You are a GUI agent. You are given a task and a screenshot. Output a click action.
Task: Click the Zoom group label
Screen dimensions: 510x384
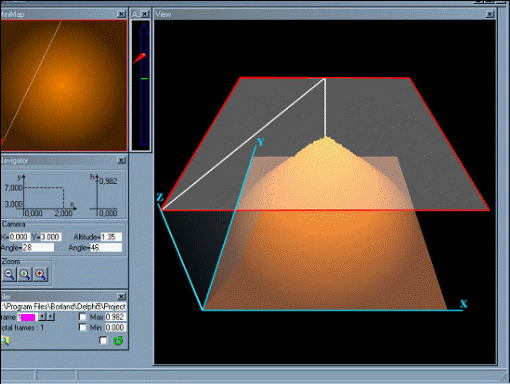(x=11, y=261)
